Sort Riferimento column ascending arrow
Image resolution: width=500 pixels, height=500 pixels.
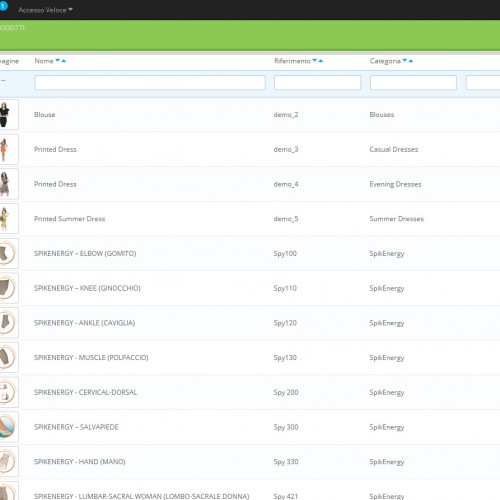321,61
